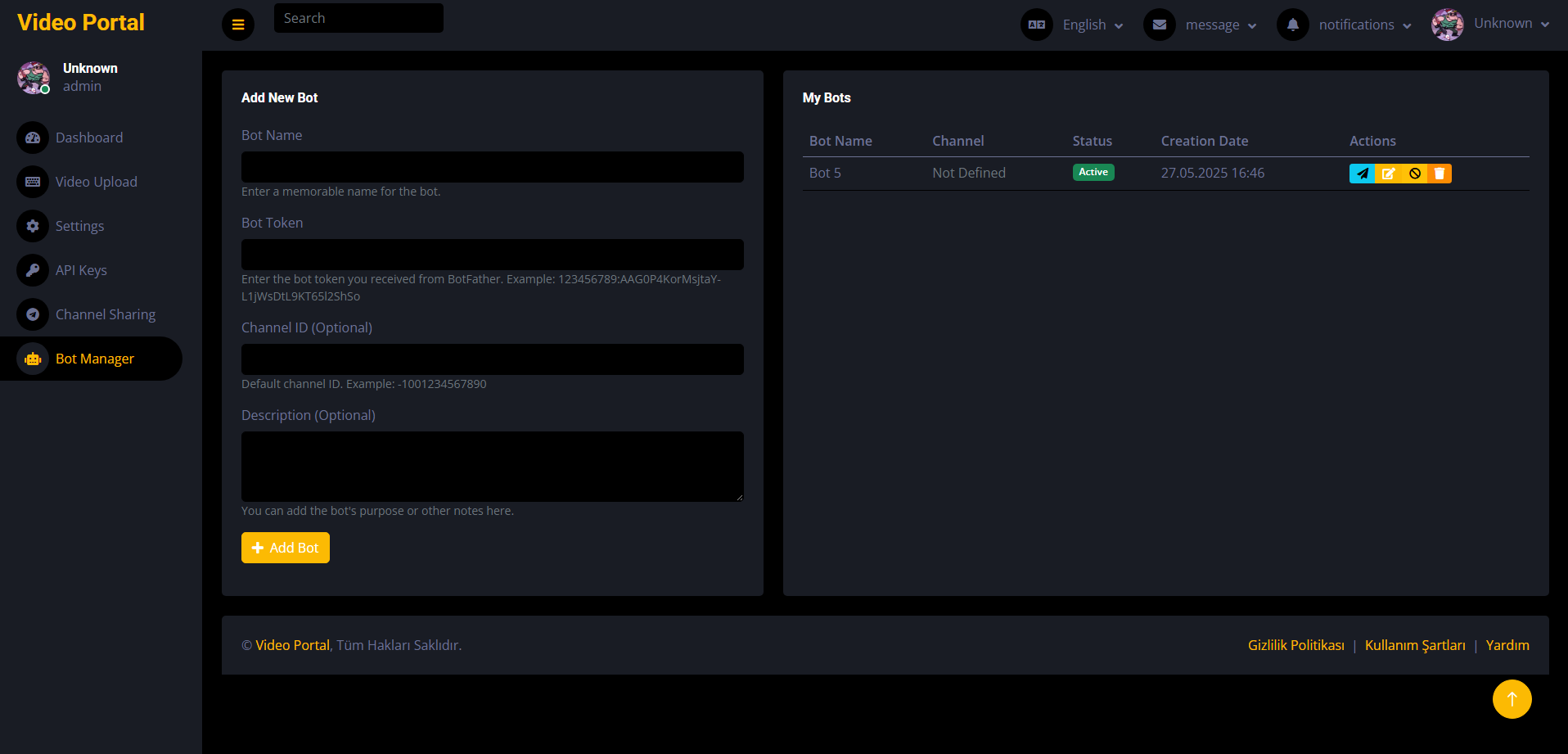Click the Active status badge
Screen dimensions: 1568x754
pos(1093,172)
